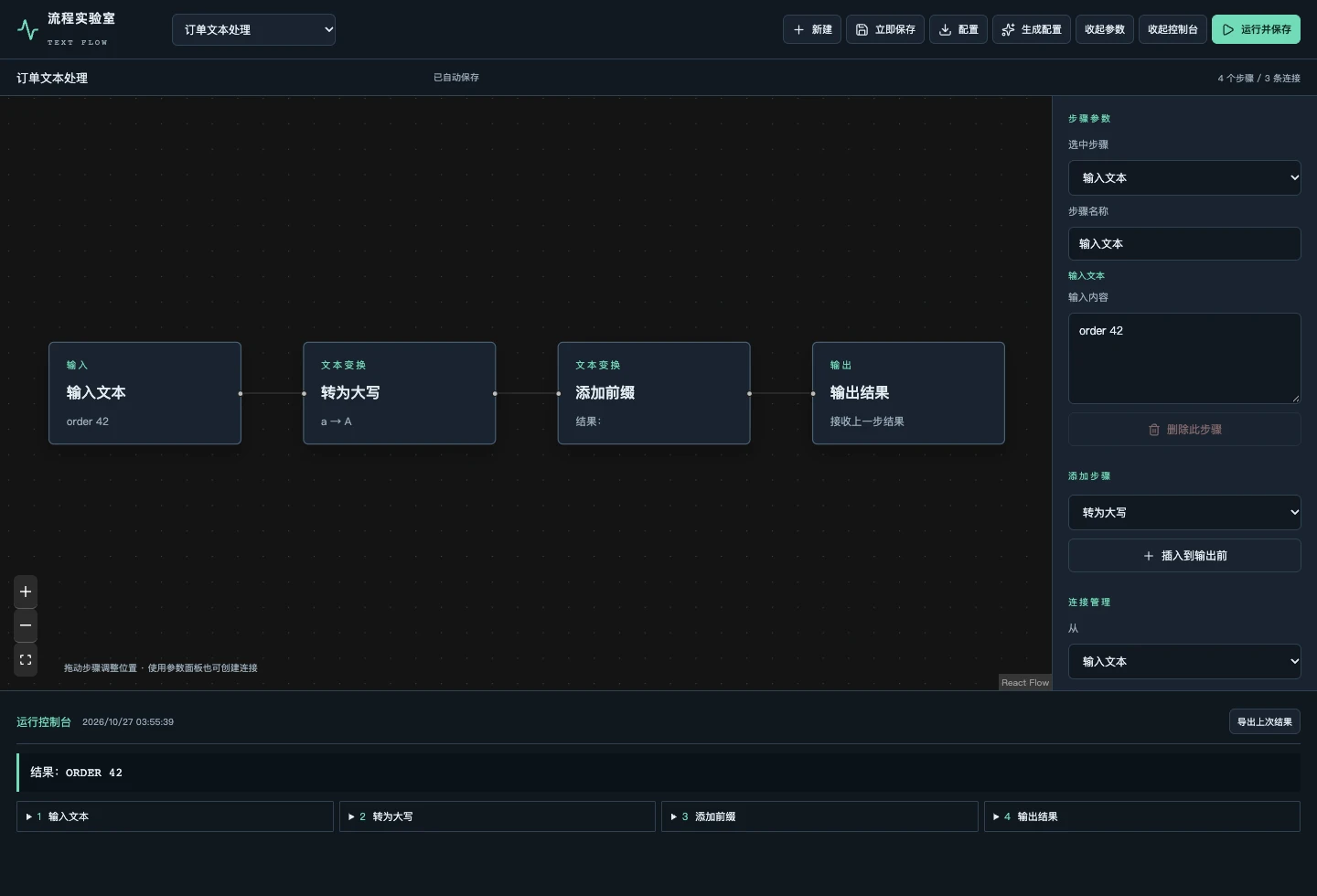The height and width of the screenshot is (896, 1317).
Task: Click the 删除此步骤 button
Action: (1184, 430)
